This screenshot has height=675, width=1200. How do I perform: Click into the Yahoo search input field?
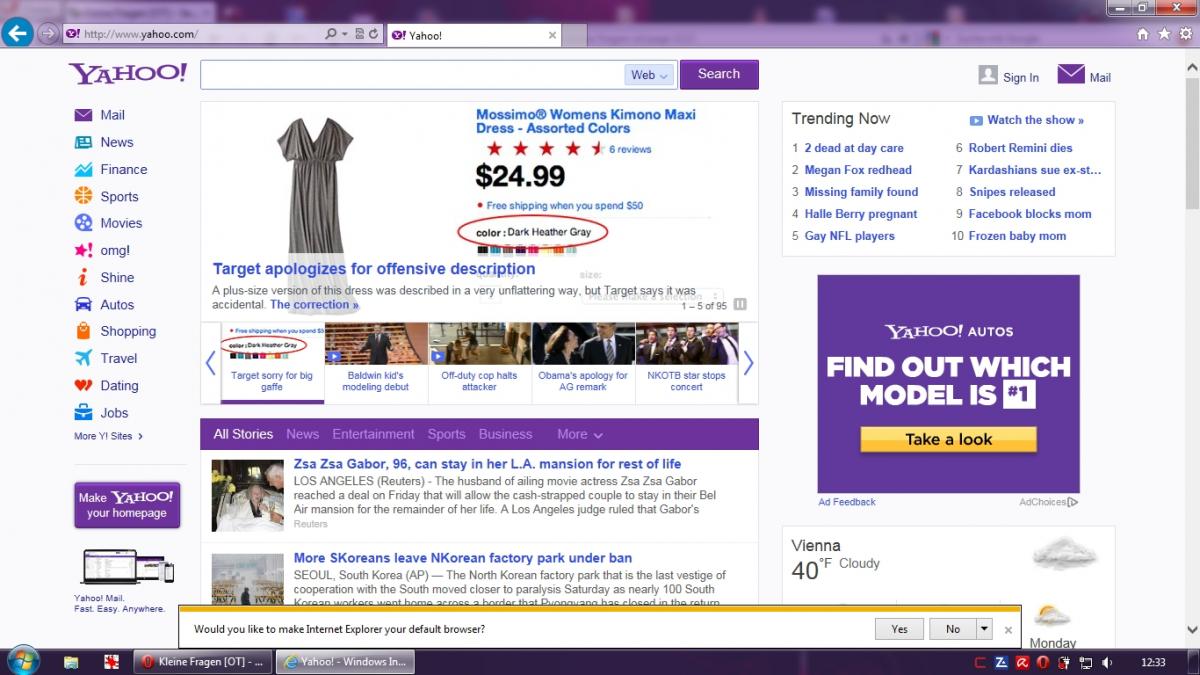(412, 75)
